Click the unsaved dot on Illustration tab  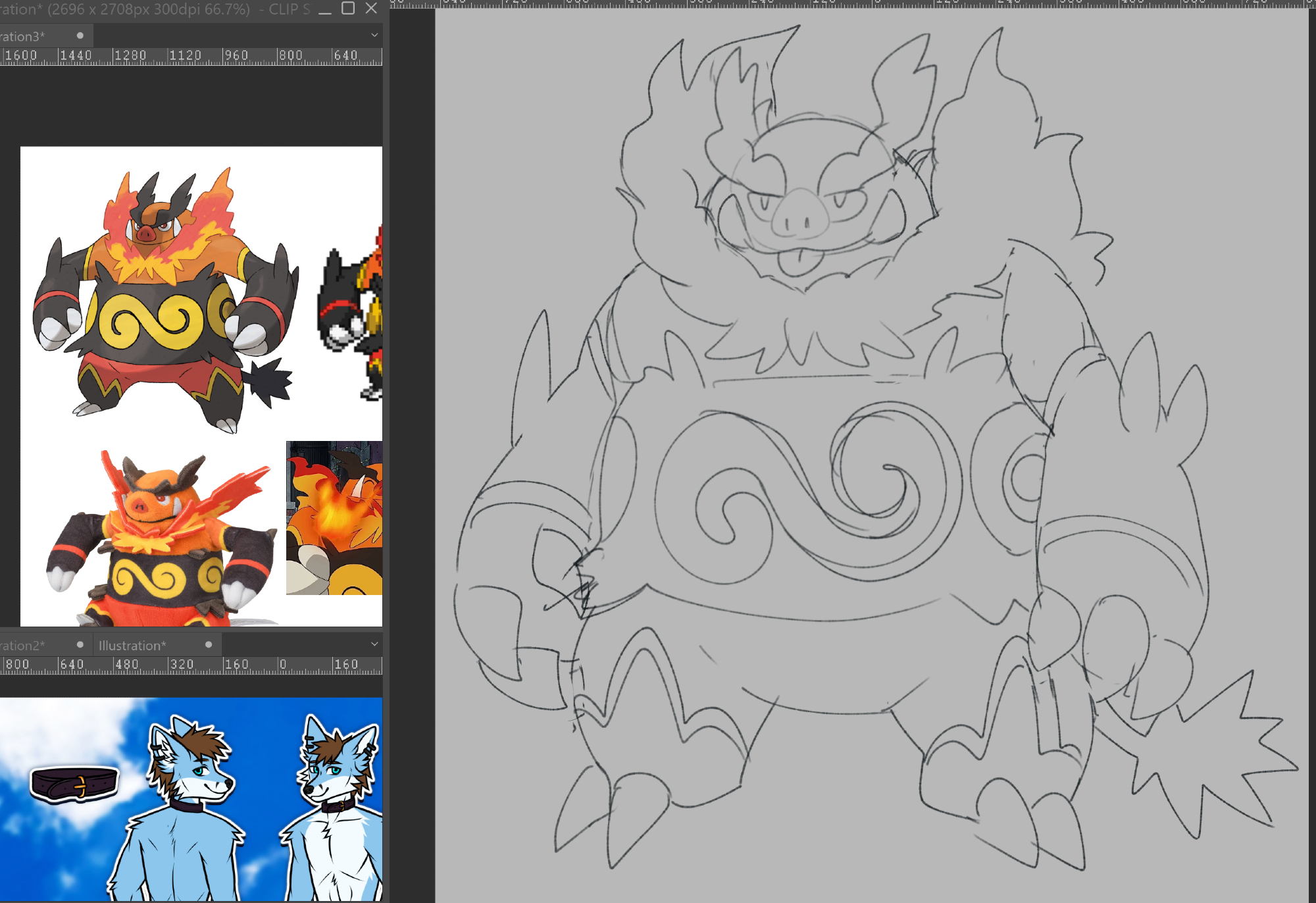click(x=209, y=645)
